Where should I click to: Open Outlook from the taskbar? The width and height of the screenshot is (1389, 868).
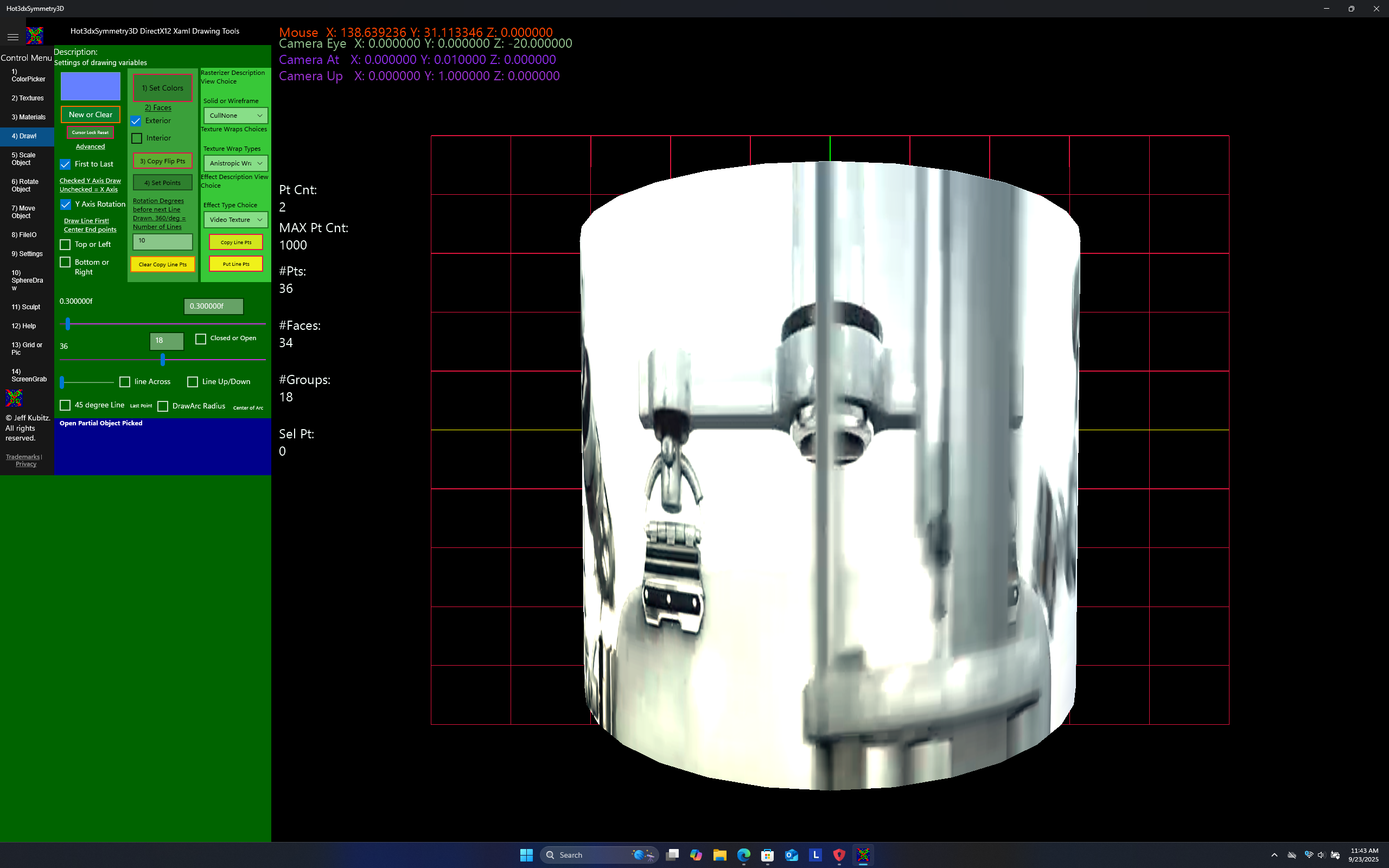click(x=792, y=855)
